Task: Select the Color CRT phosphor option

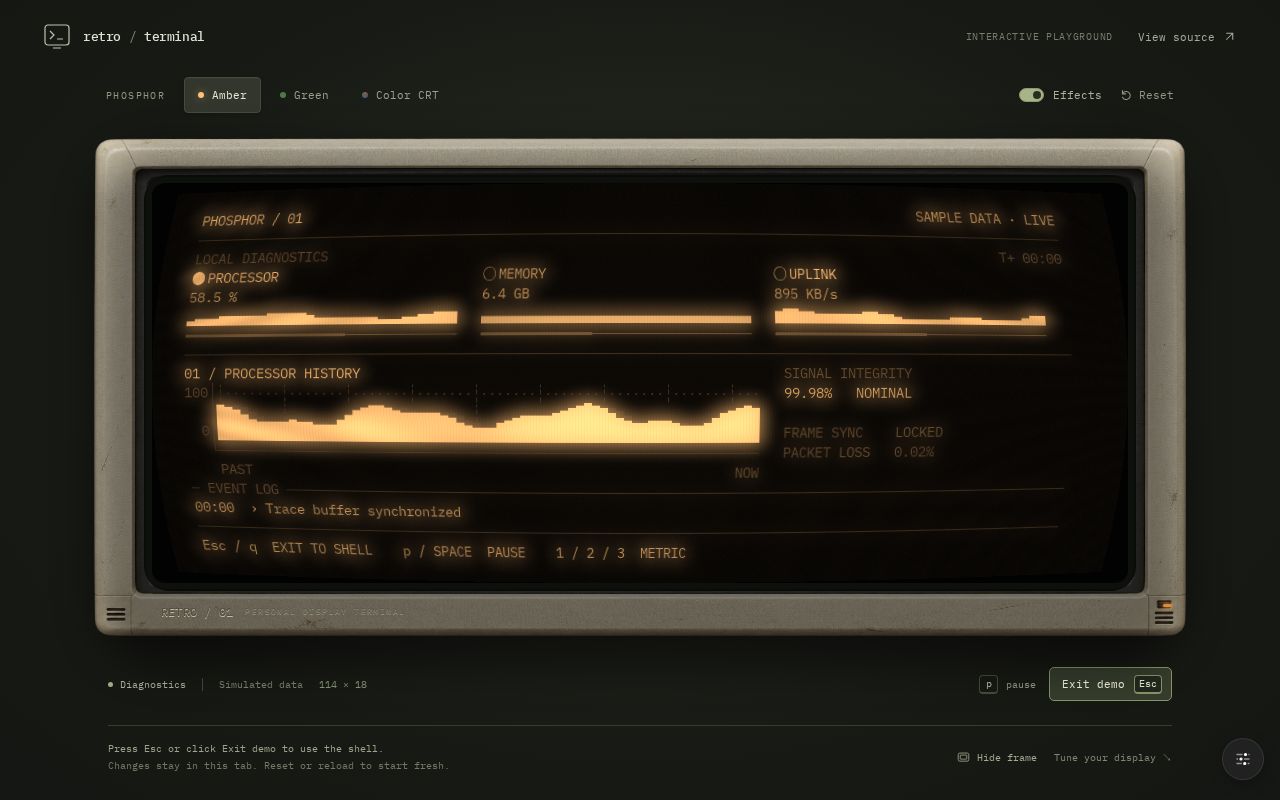Action: pos(400,95)
